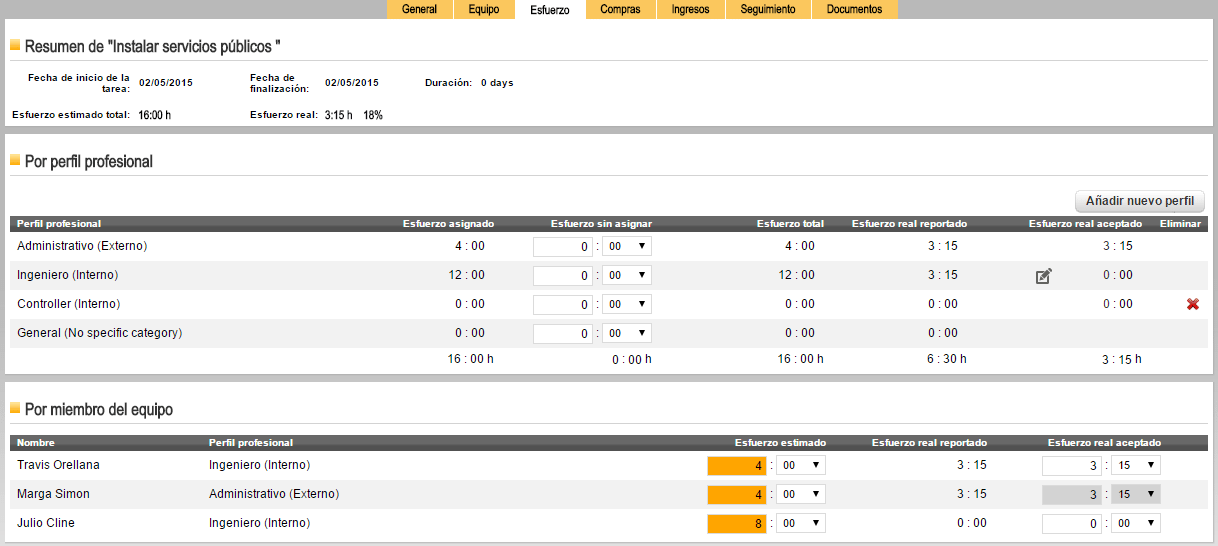Open minutes dropdown for Ingeniero unassigned effort

pos(627,275)
